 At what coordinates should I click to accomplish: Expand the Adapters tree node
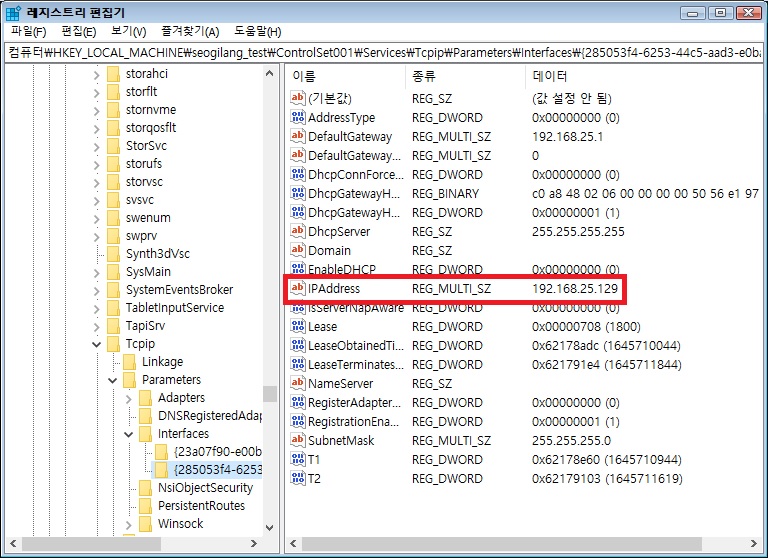[x=129, y=399]
